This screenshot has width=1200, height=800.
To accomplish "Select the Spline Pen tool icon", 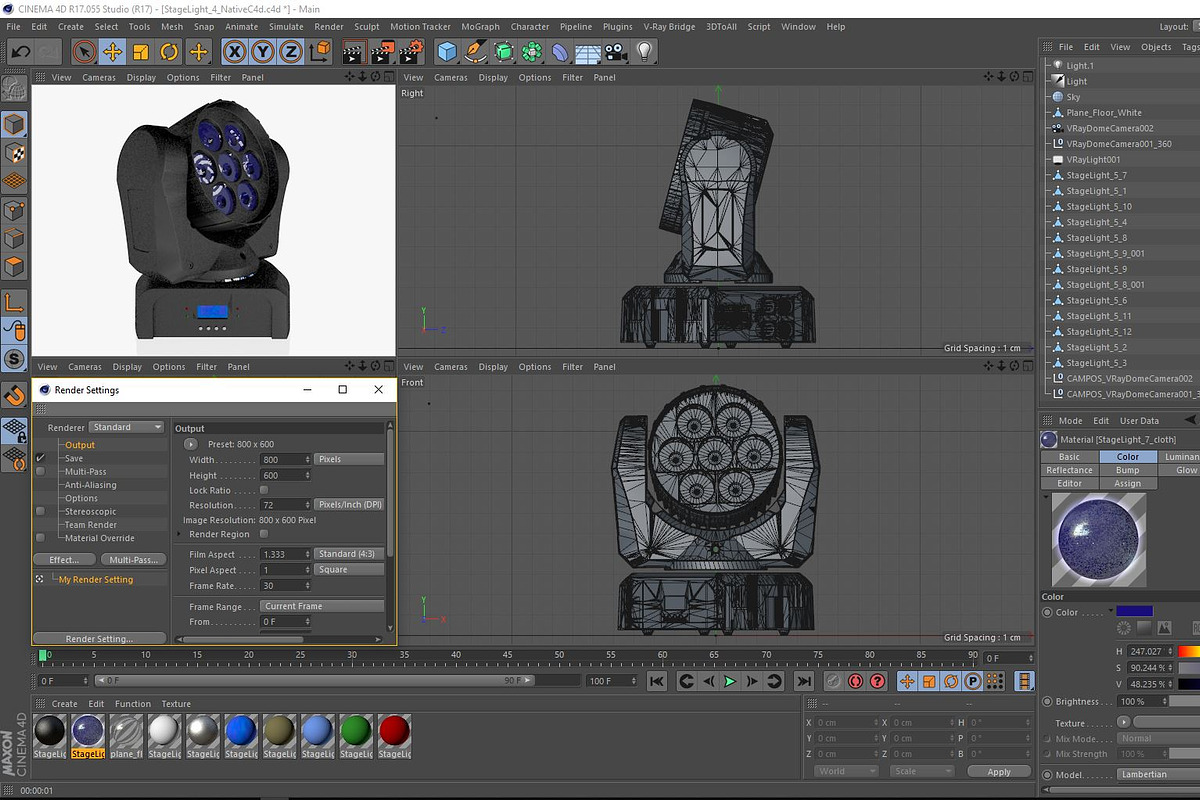I will [x=476, y=51].
